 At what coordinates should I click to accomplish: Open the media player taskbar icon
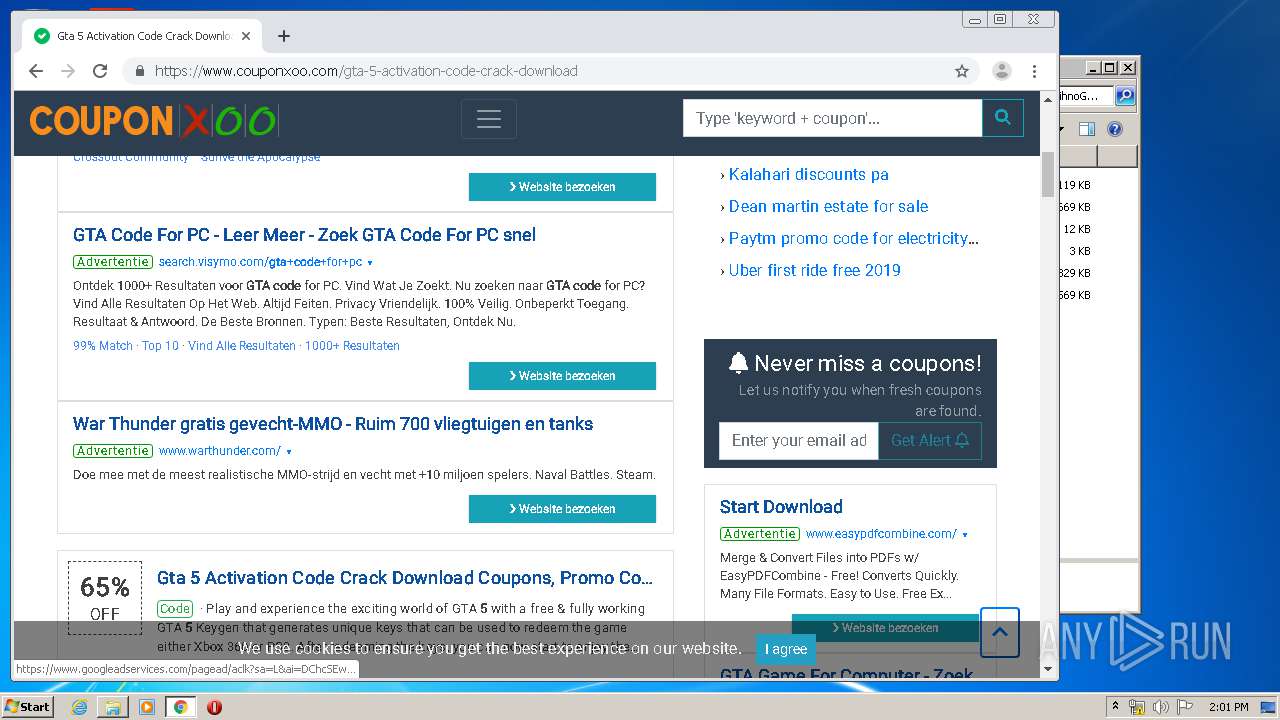click(147, 707)
